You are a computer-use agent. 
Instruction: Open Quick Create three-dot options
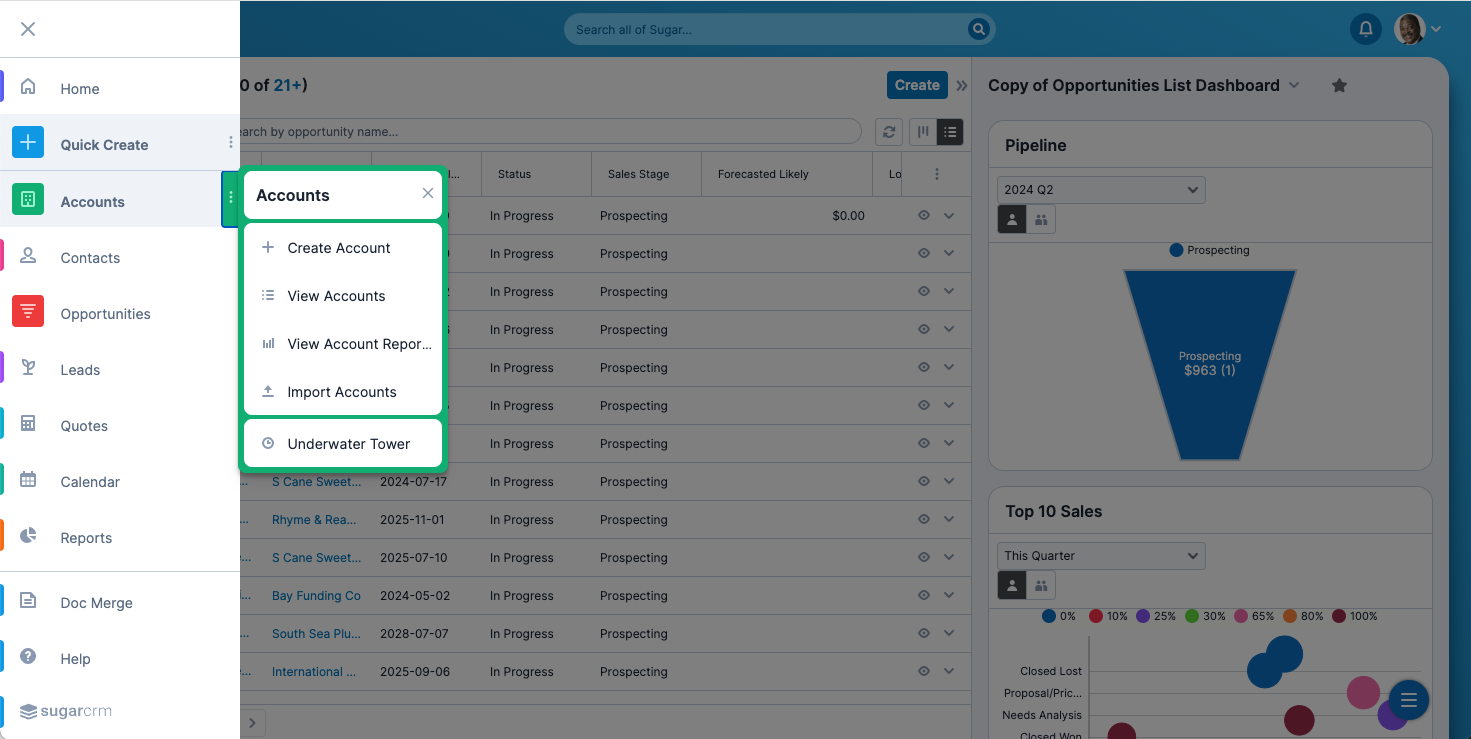[231, 143]
